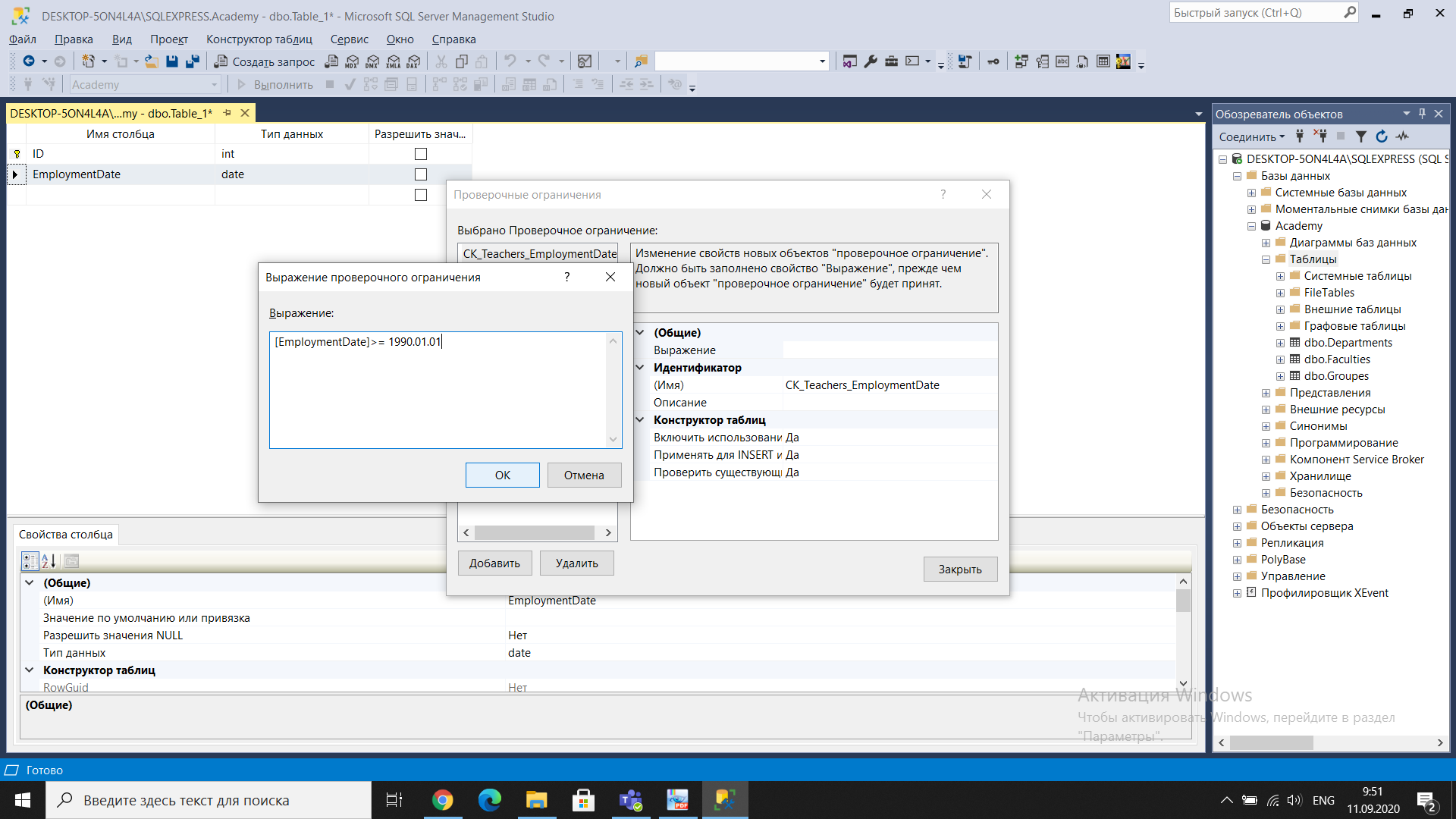Collapse the Идентификатор property section
This screenshot has width=1456, height=819.
point(640,368)
